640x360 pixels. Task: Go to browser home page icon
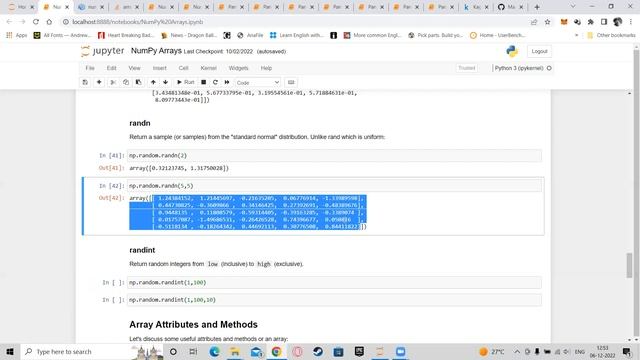[49, 22]
